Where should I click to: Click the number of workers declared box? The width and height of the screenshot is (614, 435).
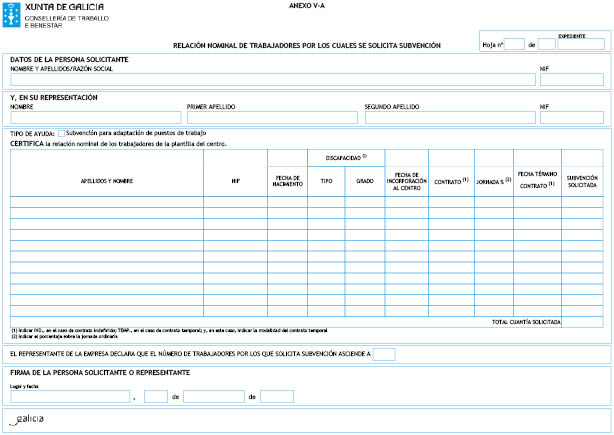tap(383, 354)
